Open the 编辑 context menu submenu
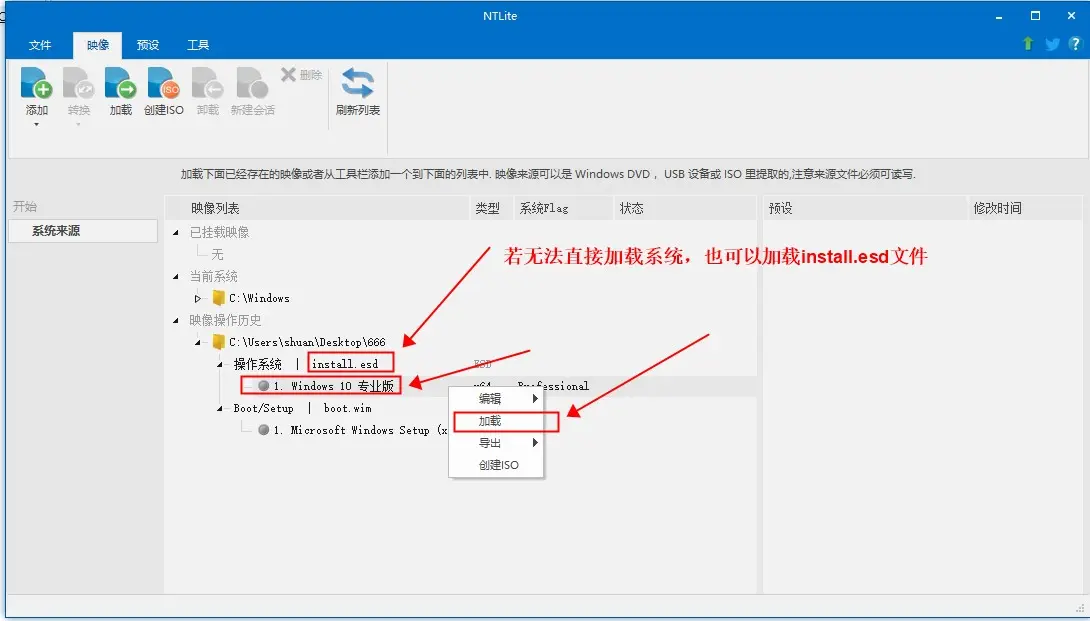This screenshot has height=621, width=1090. (x=496, y=398)
